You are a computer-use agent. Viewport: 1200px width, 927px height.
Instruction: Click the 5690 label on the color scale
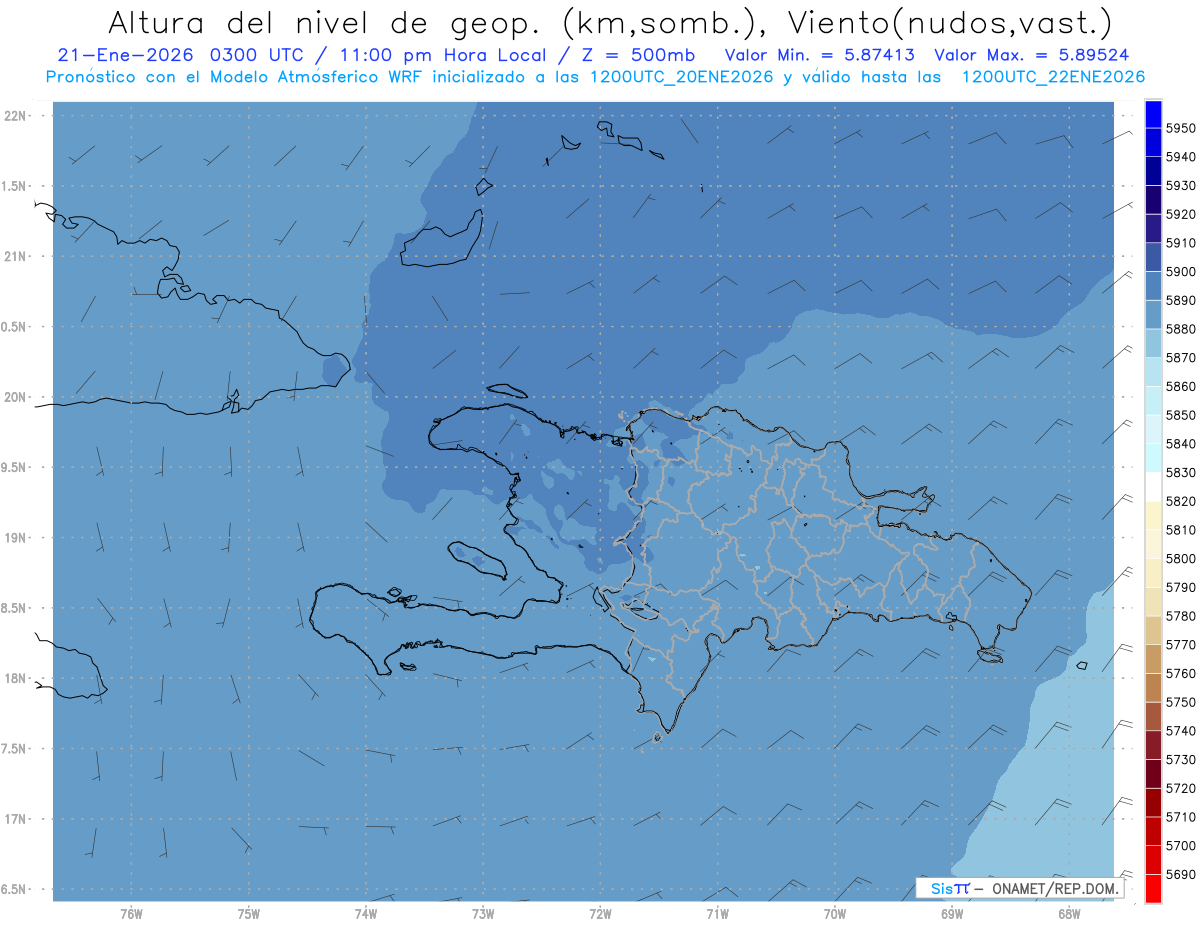tap(1180, 874)
